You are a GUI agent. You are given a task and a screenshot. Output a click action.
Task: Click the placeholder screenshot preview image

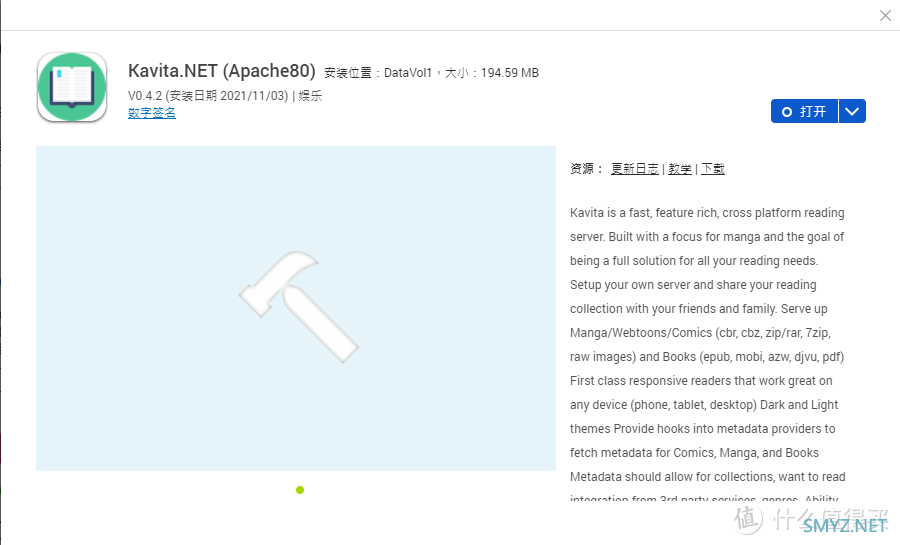click(x=296, y=309)
